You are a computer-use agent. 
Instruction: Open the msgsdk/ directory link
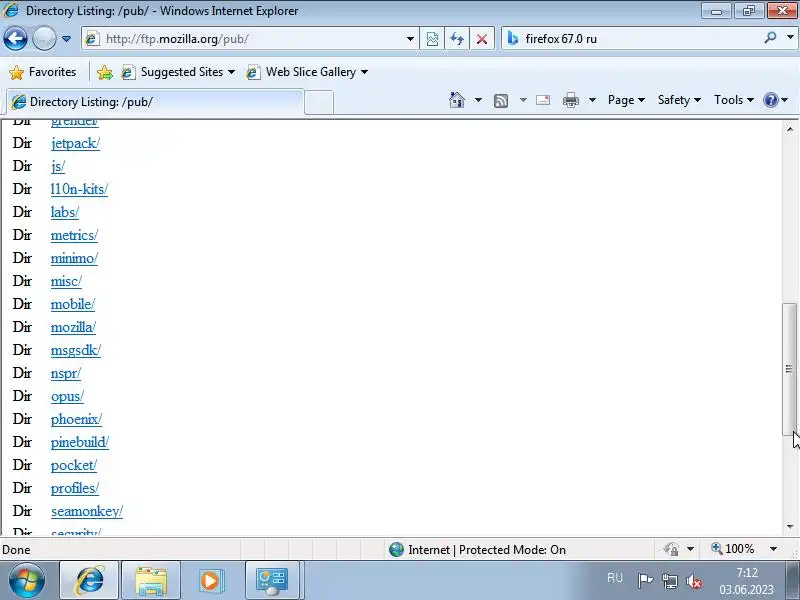76,350
